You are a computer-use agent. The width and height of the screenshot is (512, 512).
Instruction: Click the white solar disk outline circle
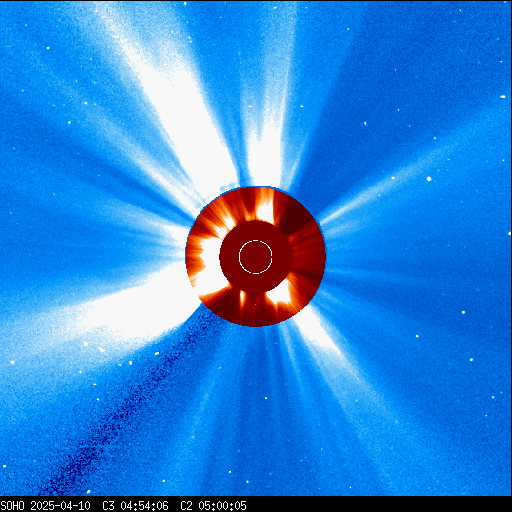point(256,257)
